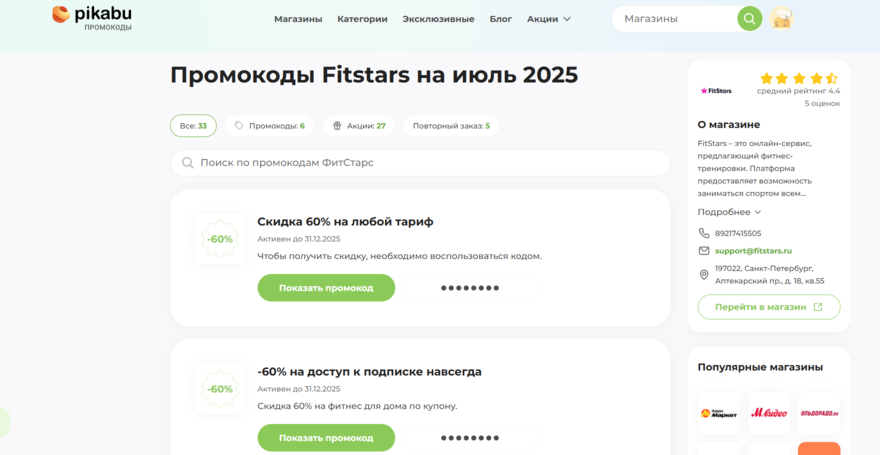The width and height of the screenshot is (880, 455).
Task: Open the Блог menu item
Action: pyautogui.click(x=501, y=19)
